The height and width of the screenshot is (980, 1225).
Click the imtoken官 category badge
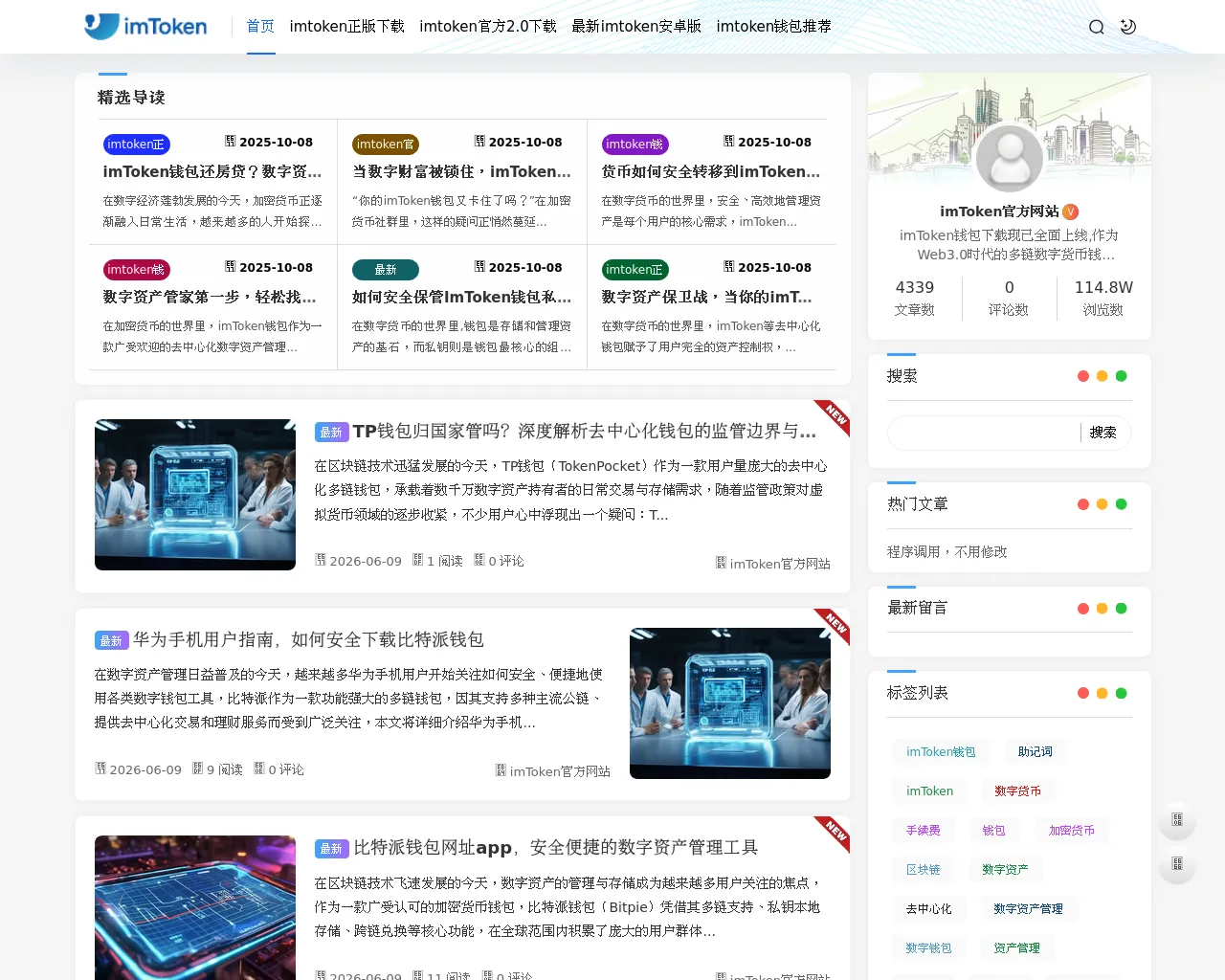[x=385, y=145]
